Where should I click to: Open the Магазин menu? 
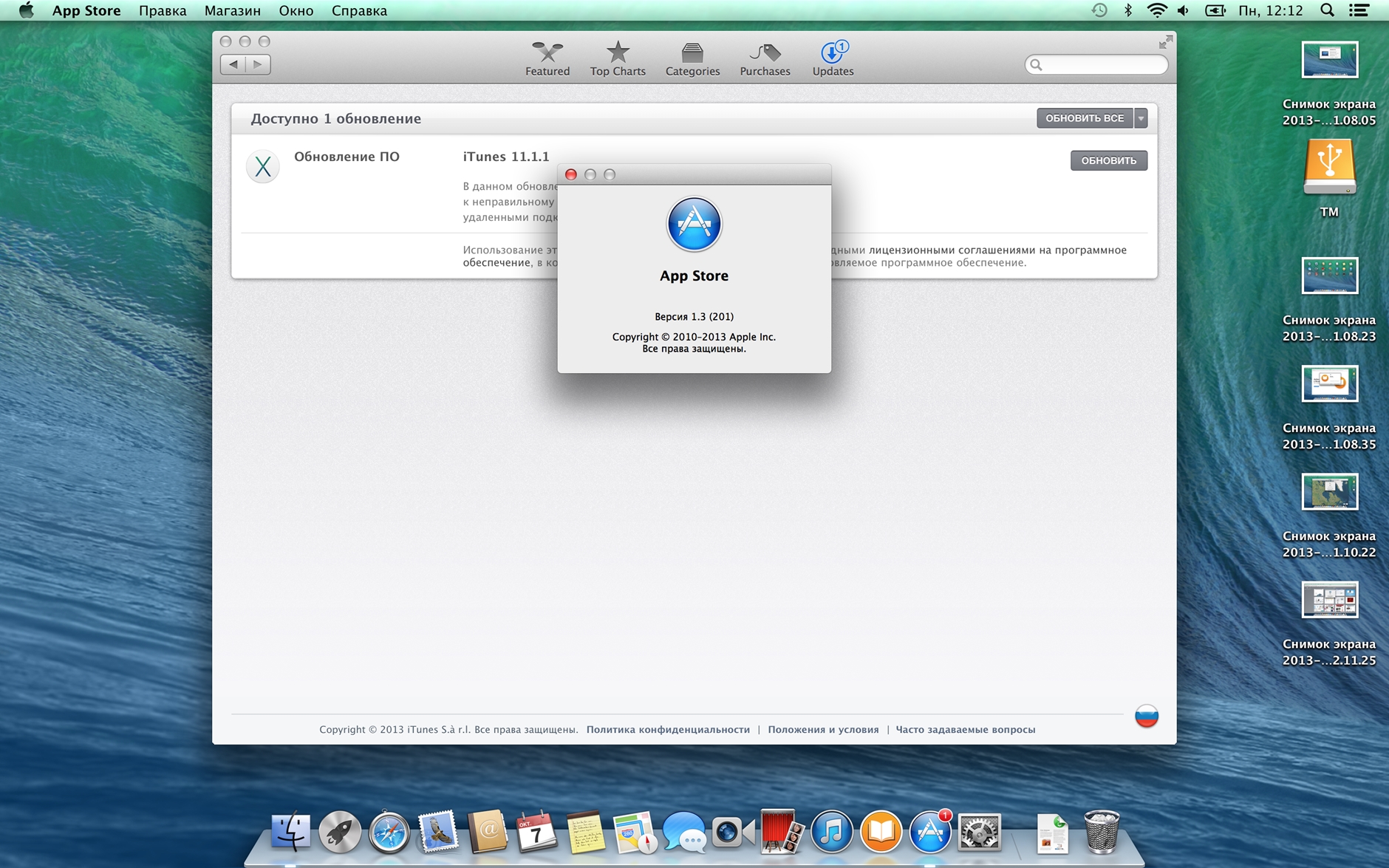[232, 10]
